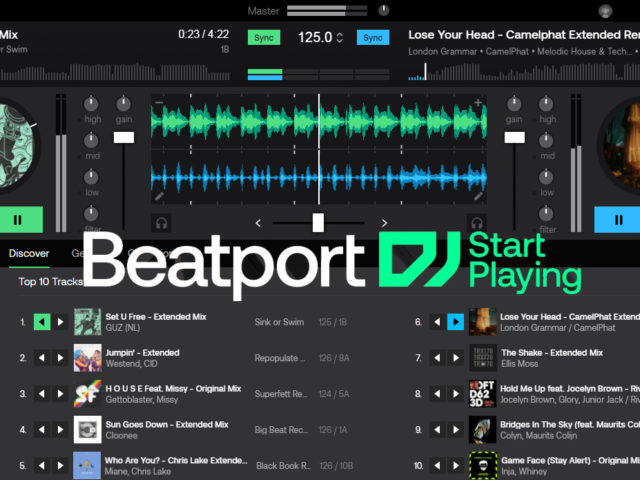640x480 pixels.
Task: Adjust the 125.0 BPM stepper arrows
Action: coord(340,38)
